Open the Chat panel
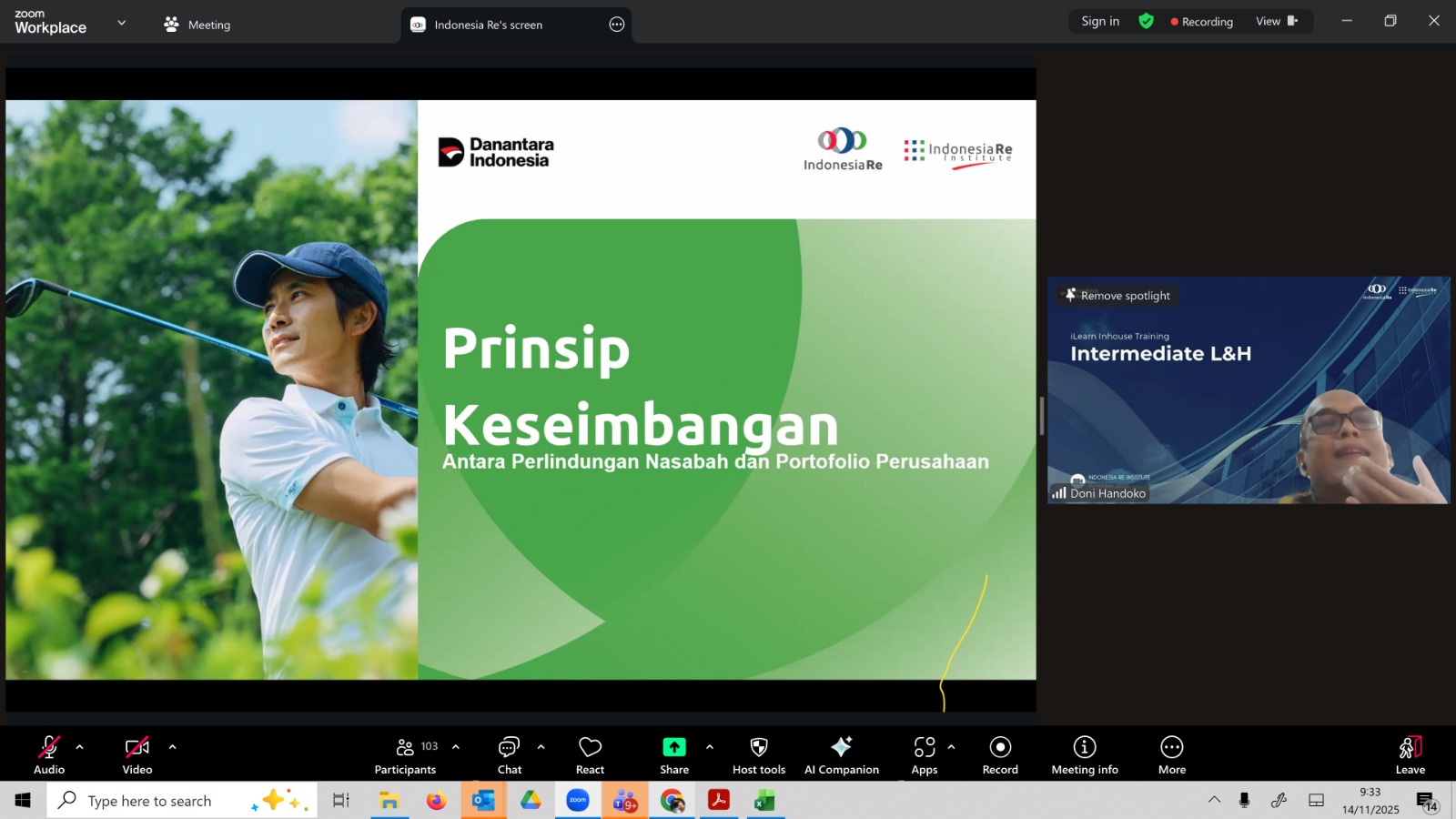 (509, 755)
